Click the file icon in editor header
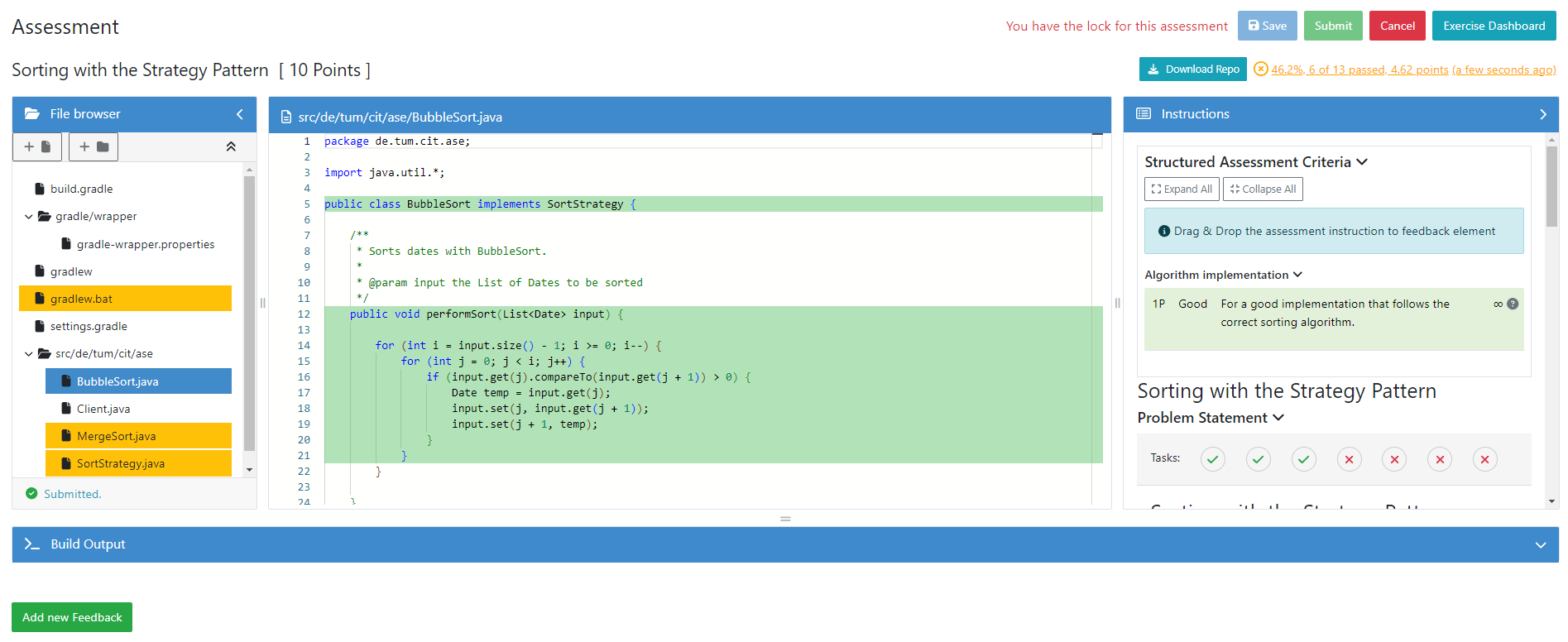Screen dimensions: 1568x642 tap(286, 117)
